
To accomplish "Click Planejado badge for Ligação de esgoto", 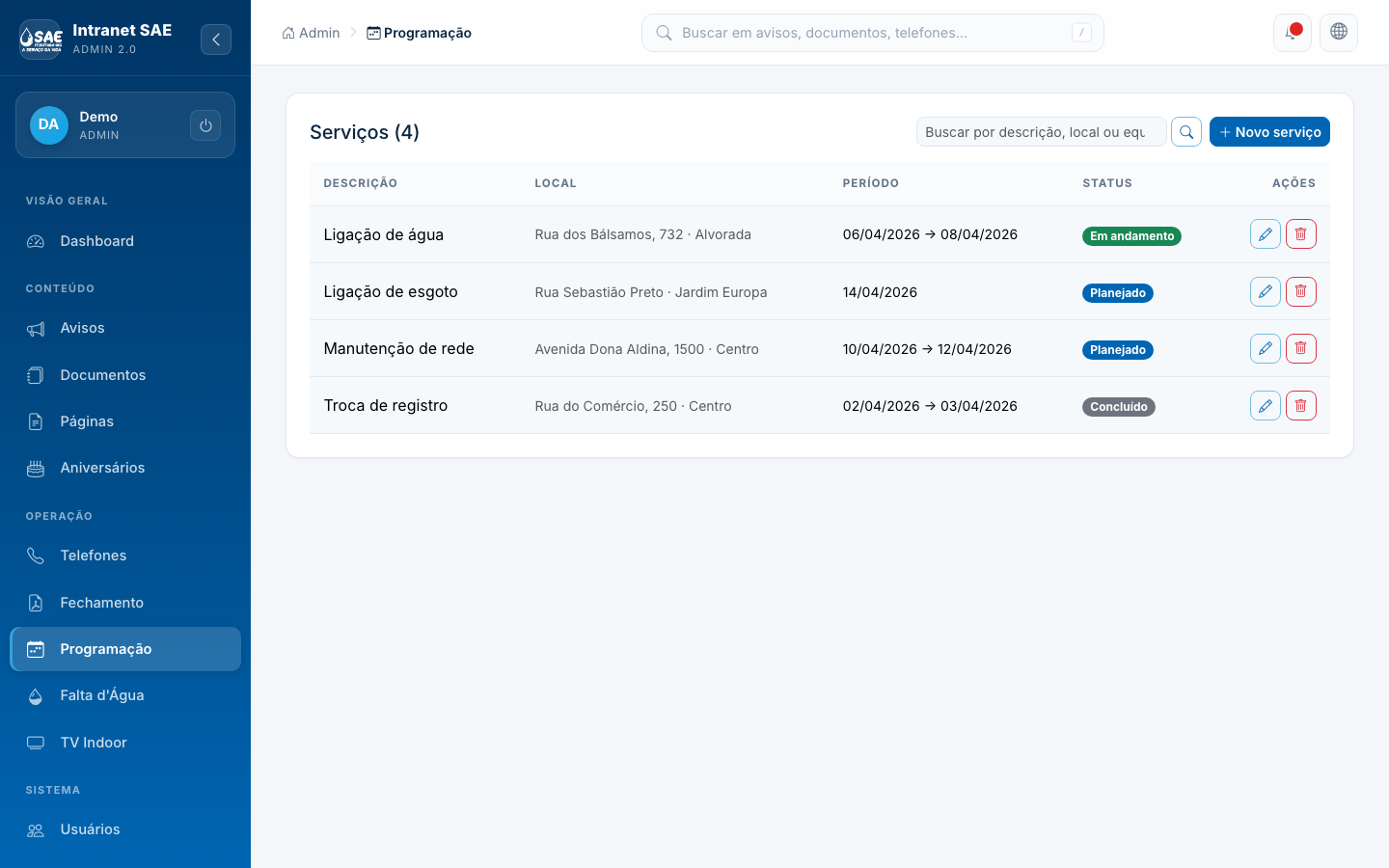I will pos(1118,293).
